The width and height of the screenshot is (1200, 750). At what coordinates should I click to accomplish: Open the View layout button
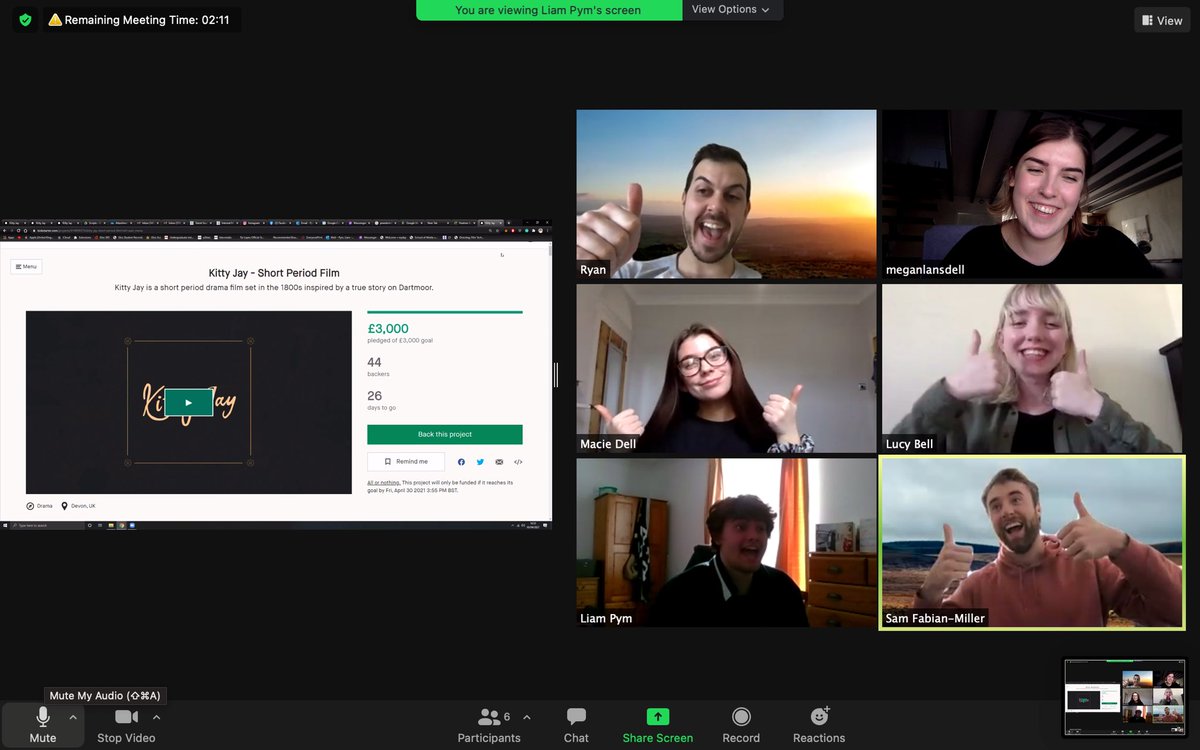[x=1161, y=20]
